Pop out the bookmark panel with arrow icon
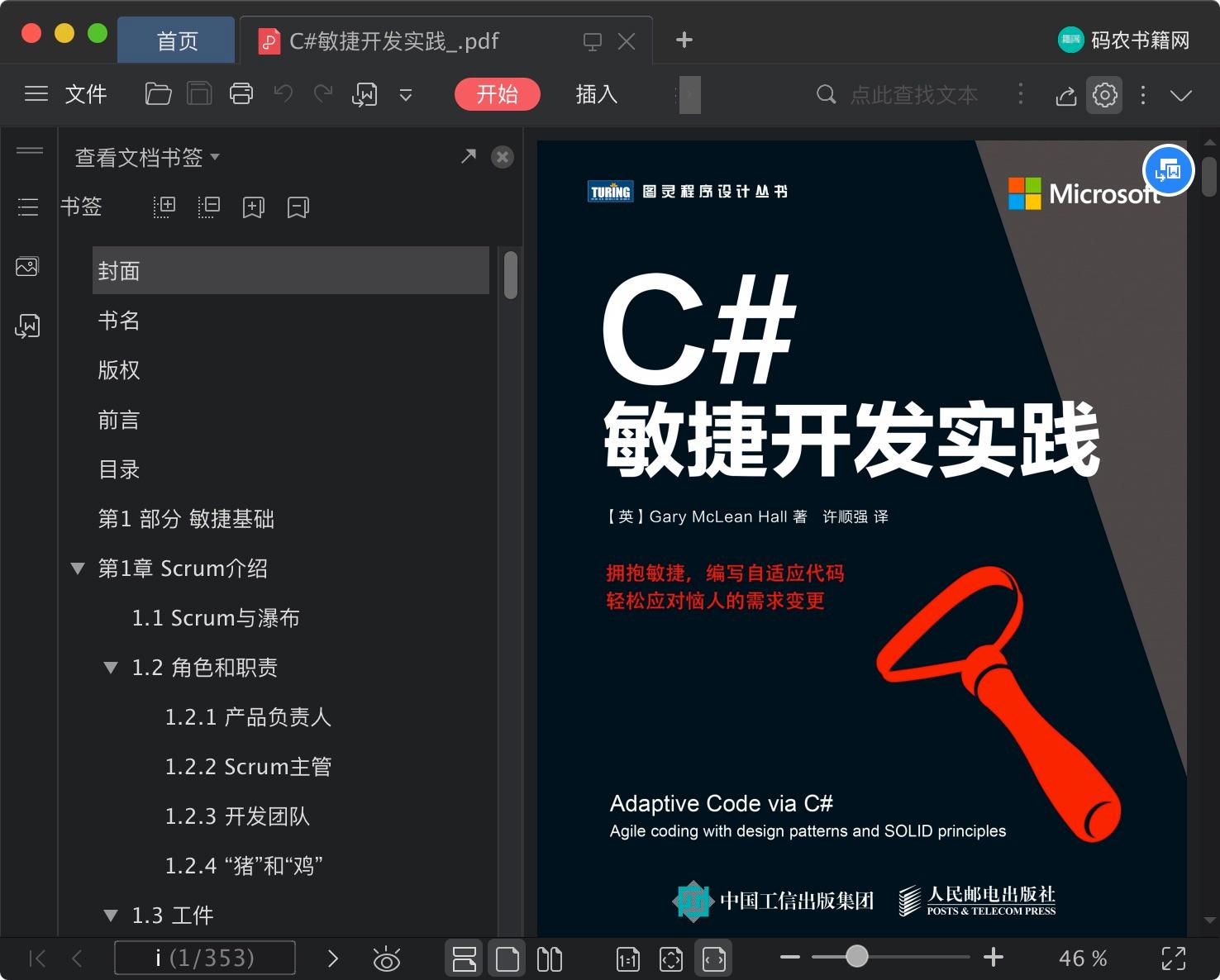The height and width of the screenshot is (980, 1220). point(469,155)
